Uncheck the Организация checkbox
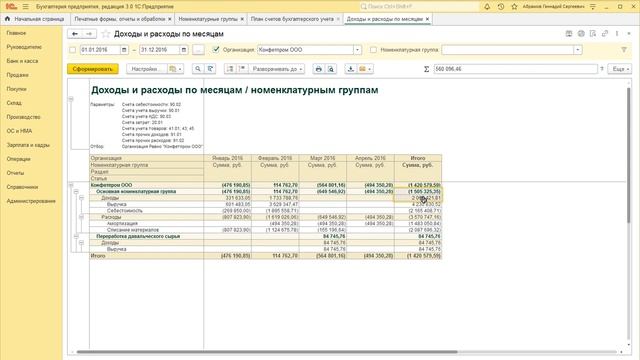 pyautogui.click(x=216, y=50)
